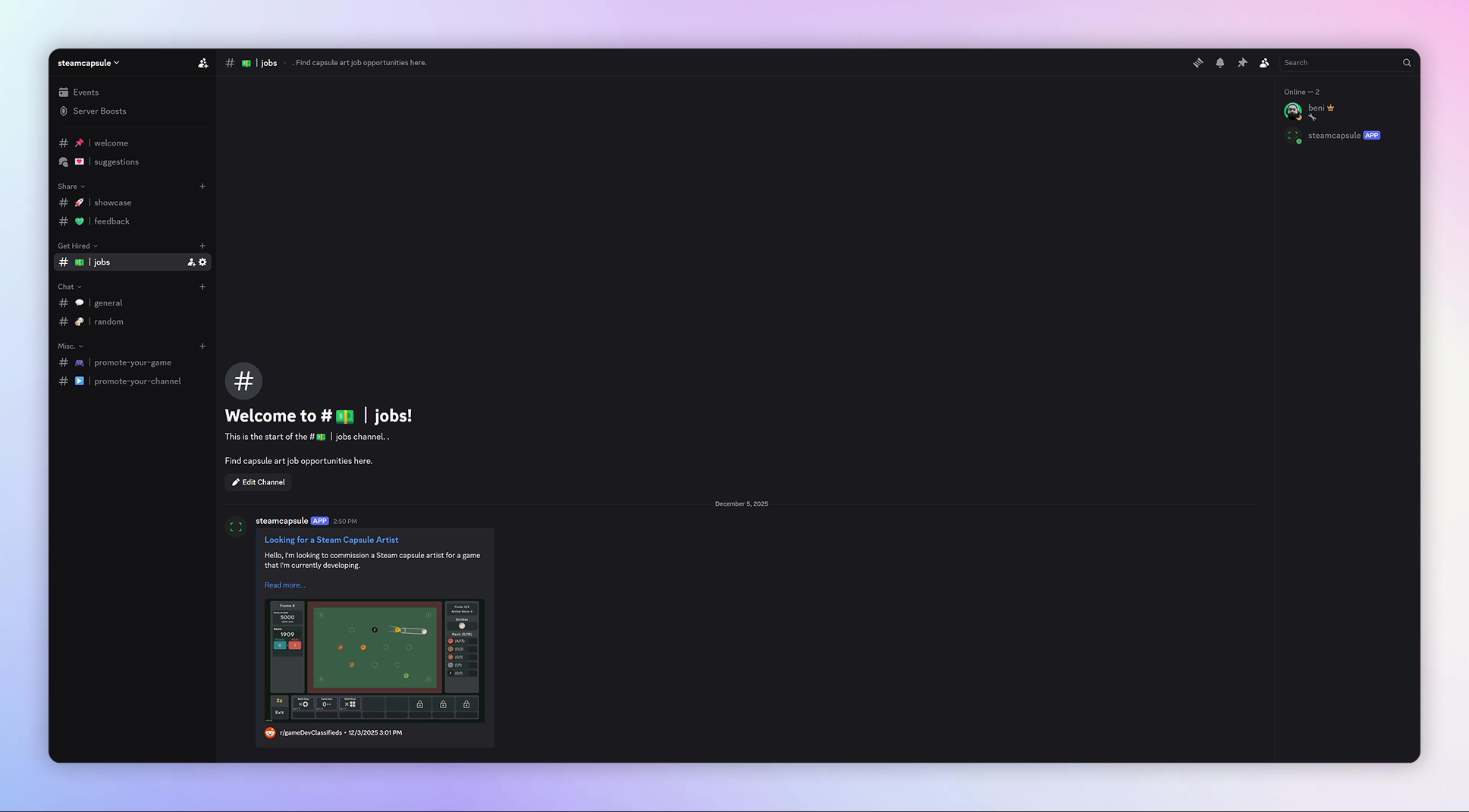Open jobs channel settings gear
This screenshot has height=812, width=1469.
202,262
